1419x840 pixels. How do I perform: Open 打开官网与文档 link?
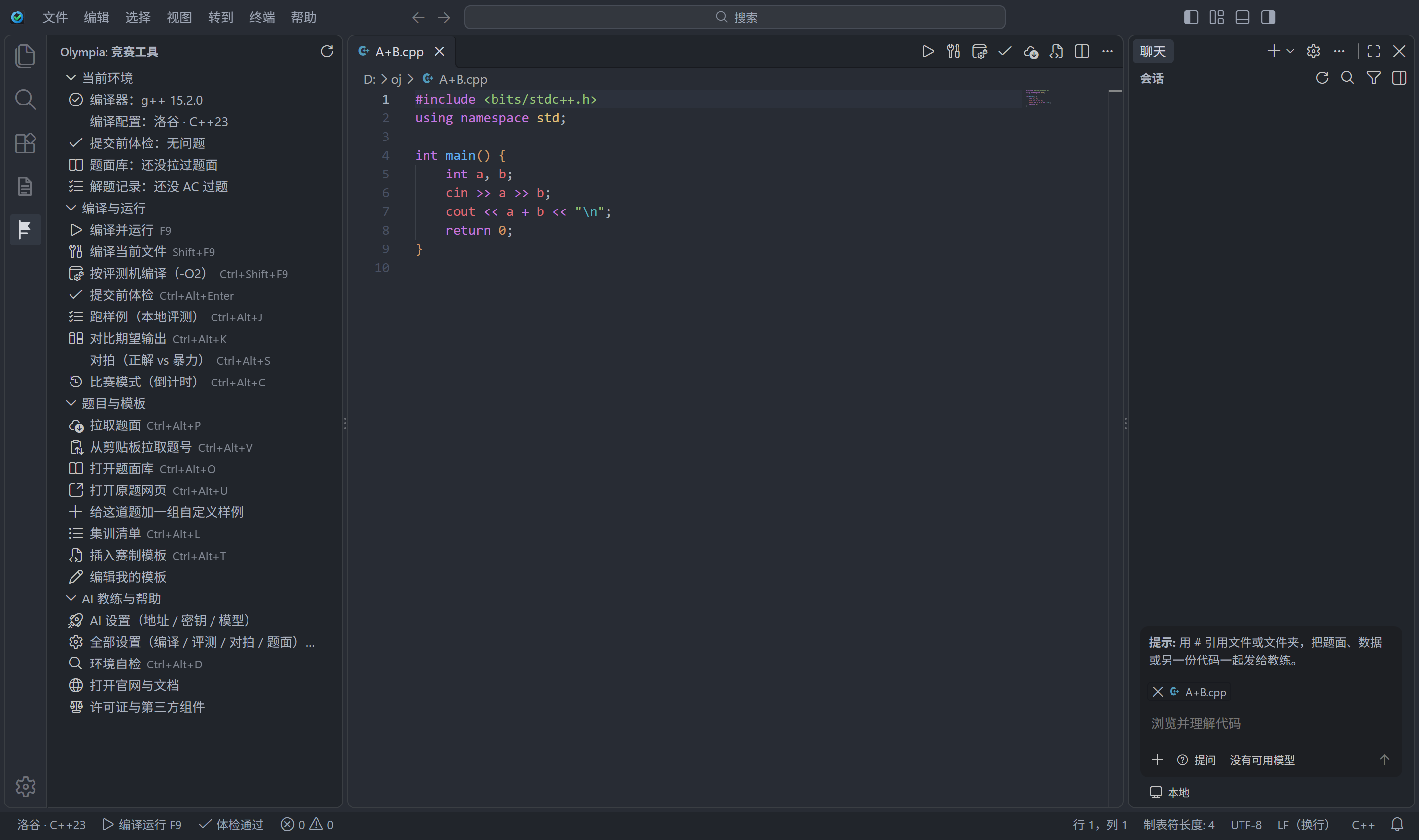(x=195, y=685)
